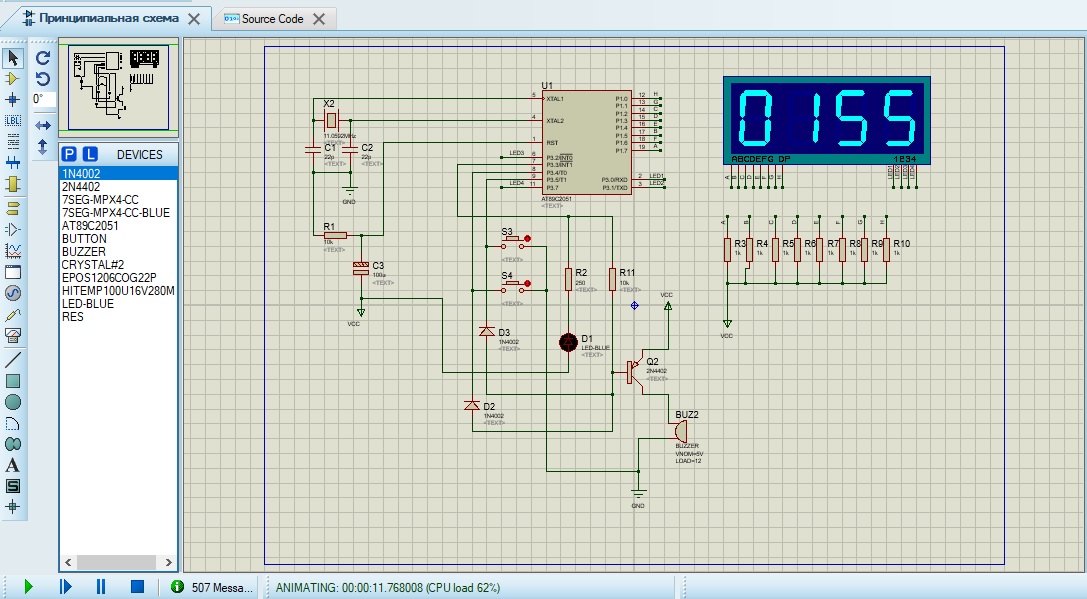Select HITEMP100U16V280M in the devices list
This screenshot has height=599, width=1087.
[119, 290]
